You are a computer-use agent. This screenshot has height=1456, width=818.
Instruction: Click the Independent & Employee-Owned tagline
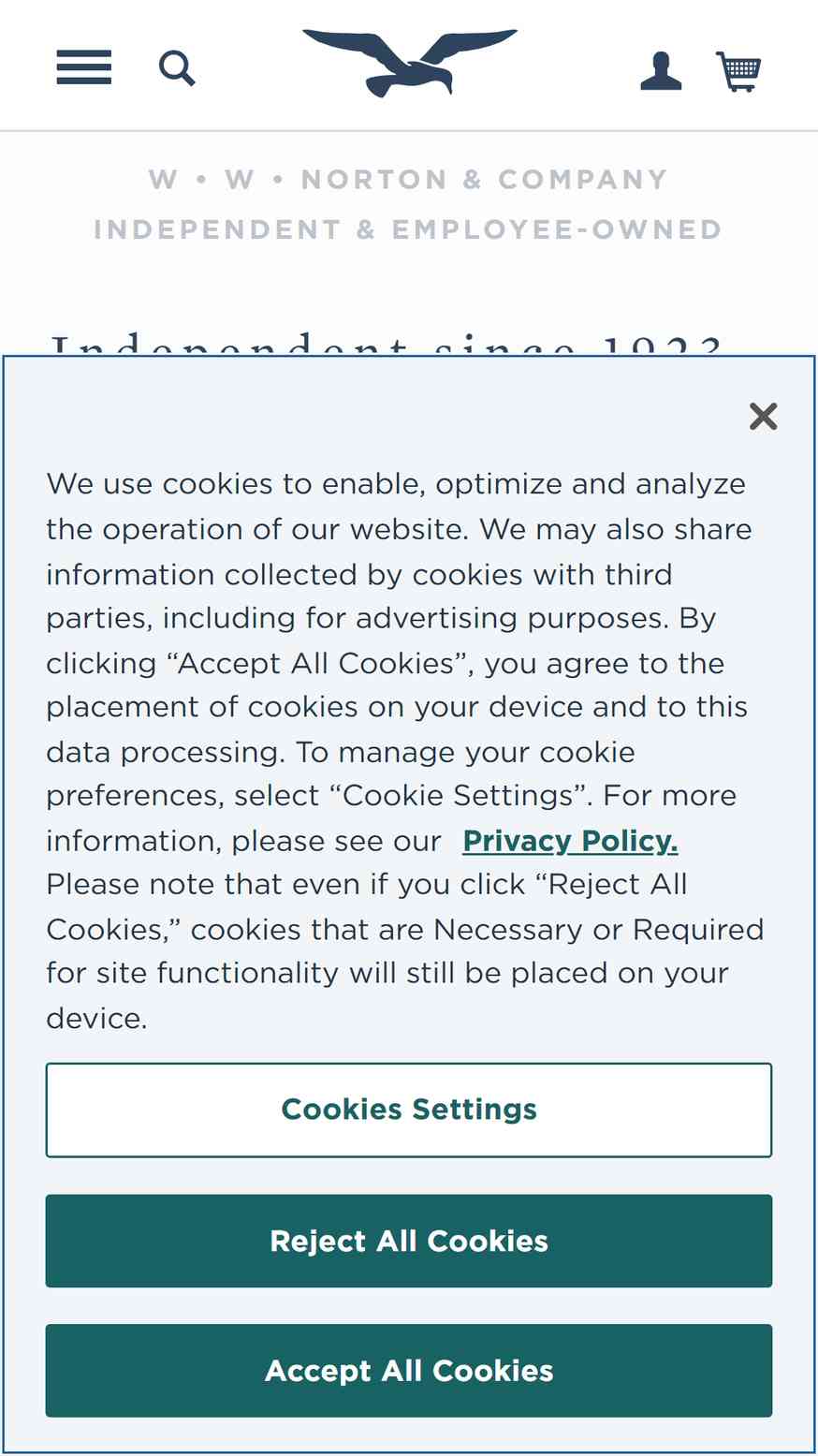408,229
